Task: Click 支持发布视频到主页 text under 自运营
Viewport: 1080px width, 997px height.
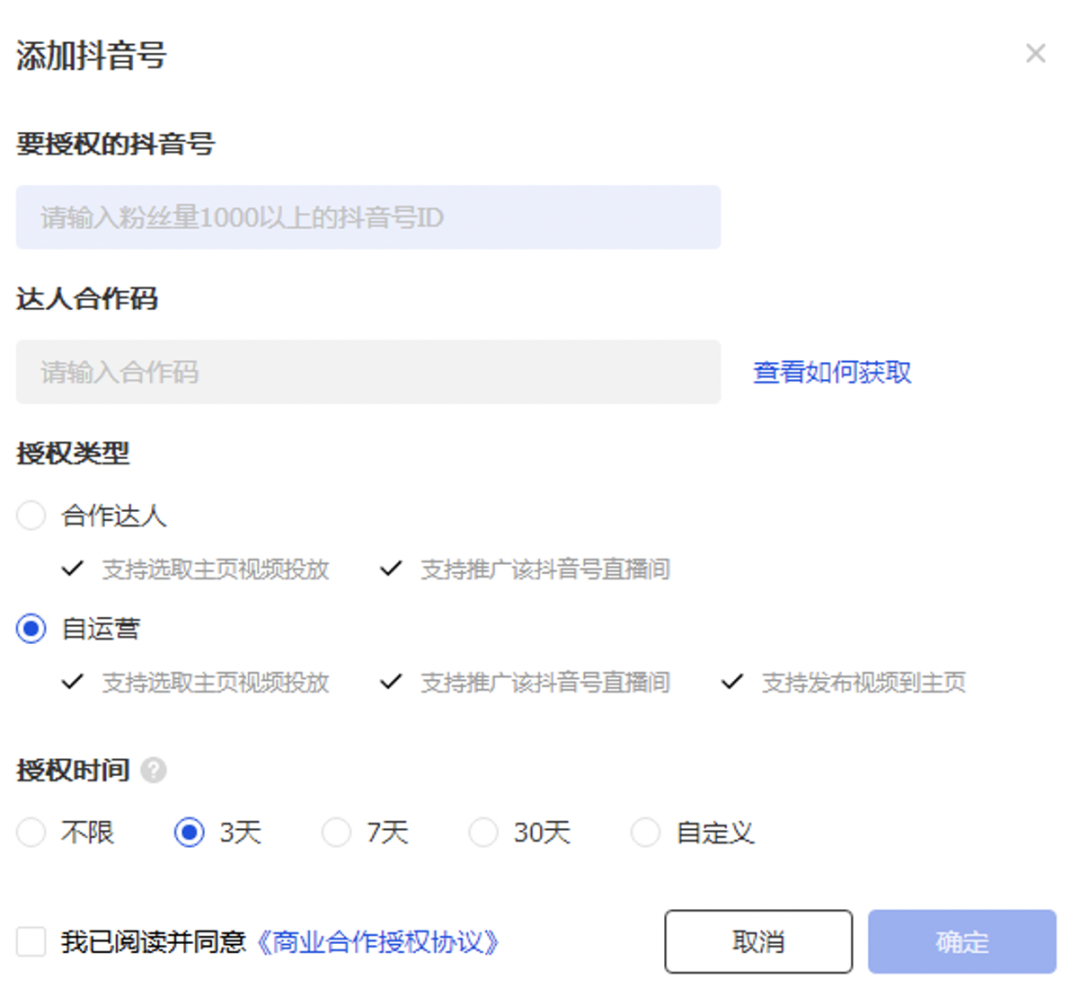Action: click(864, 682)
